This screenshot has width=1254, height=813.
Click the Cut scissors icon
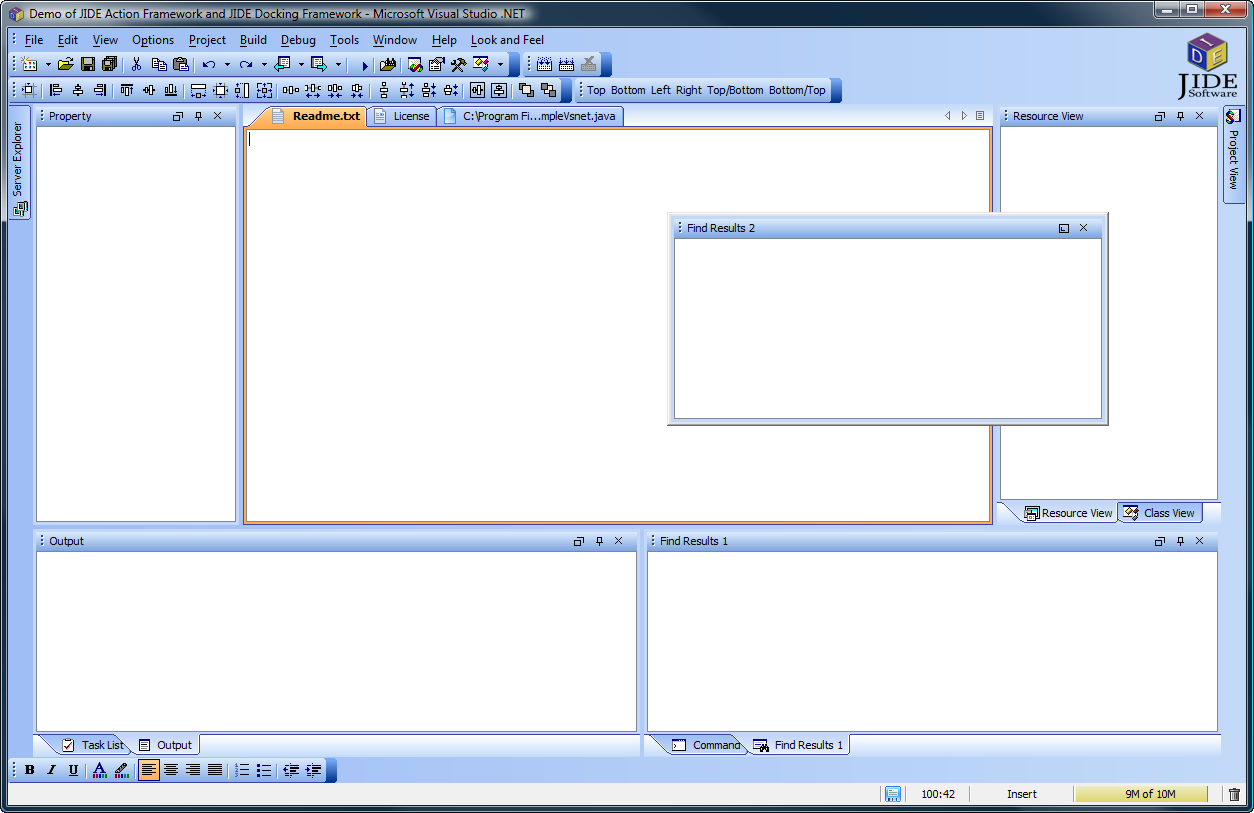tap(137, 64)
